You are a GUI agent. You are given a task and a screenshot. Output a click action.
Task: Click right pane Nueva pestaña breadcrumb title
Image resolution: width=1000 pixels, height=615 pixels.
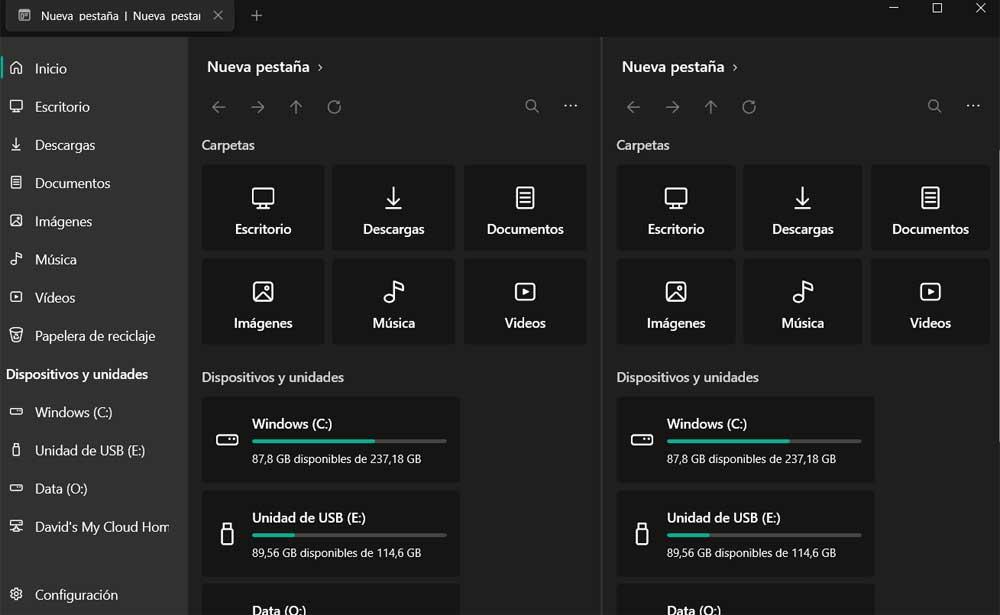[x=673, y=67]
